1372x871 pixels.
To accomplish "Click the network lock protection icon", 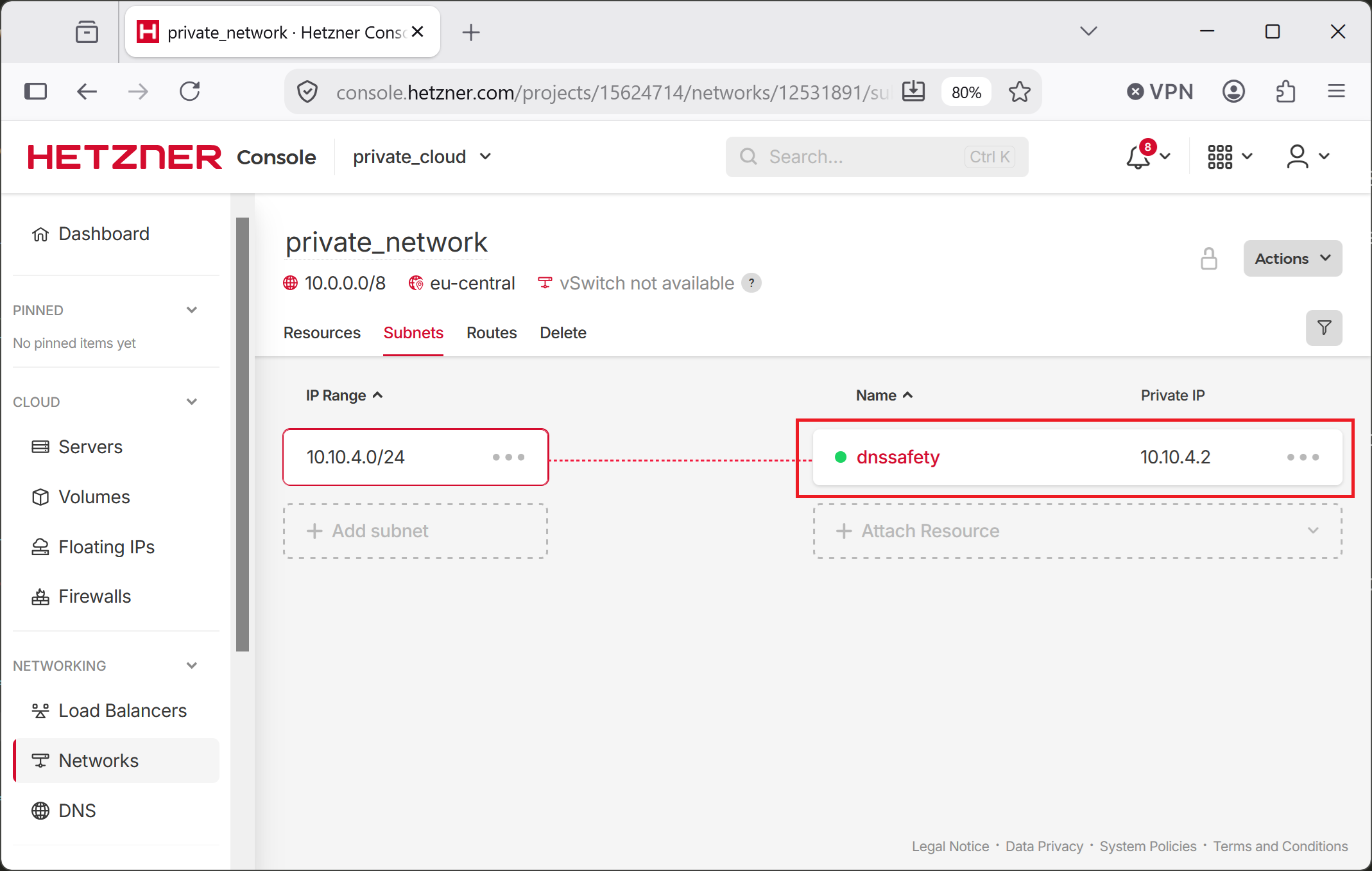I will (x=1209, y=259).
